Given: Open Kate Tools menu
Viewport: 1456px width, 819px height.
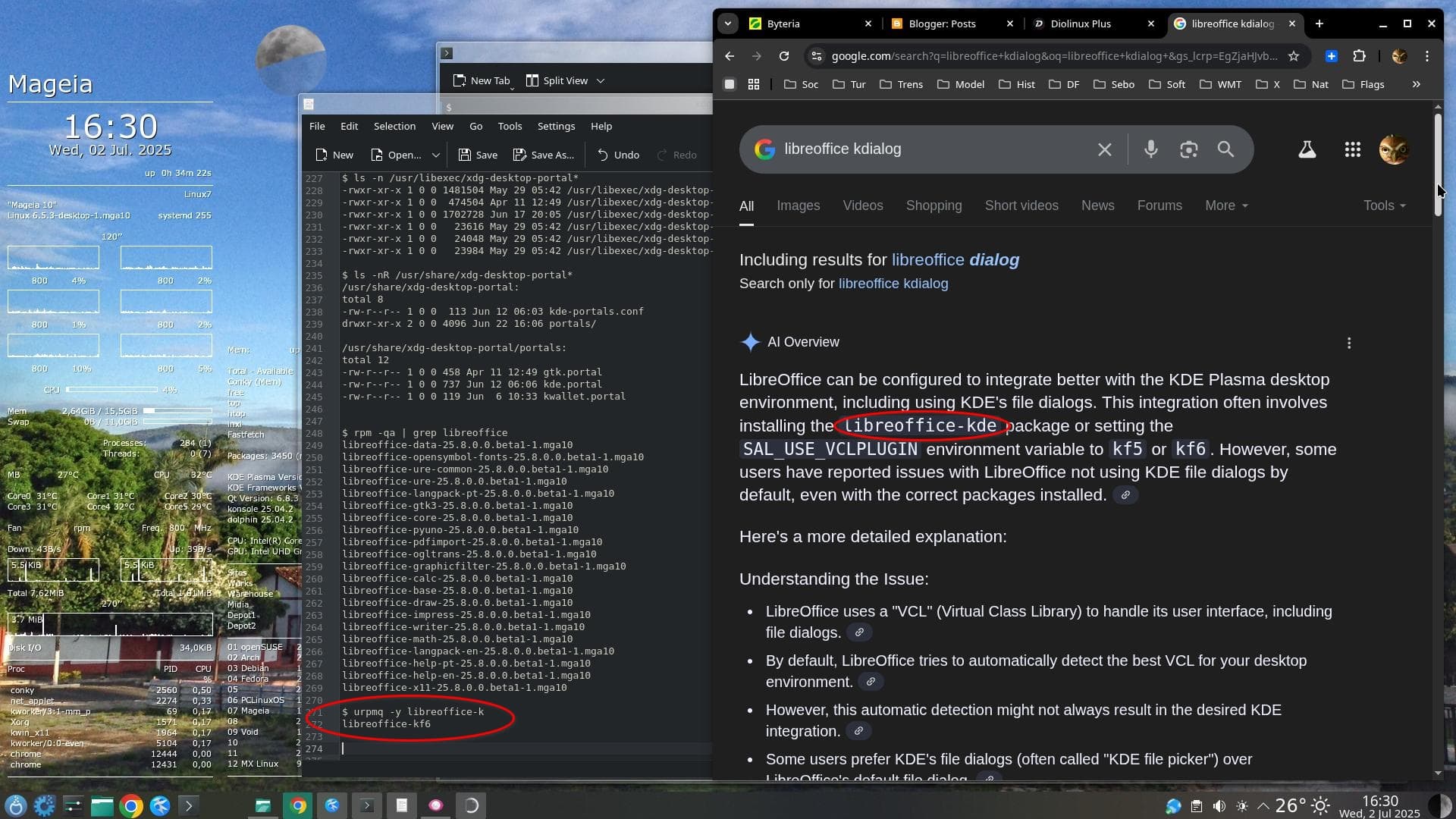Looking at the screenshot, I should 510,126.
